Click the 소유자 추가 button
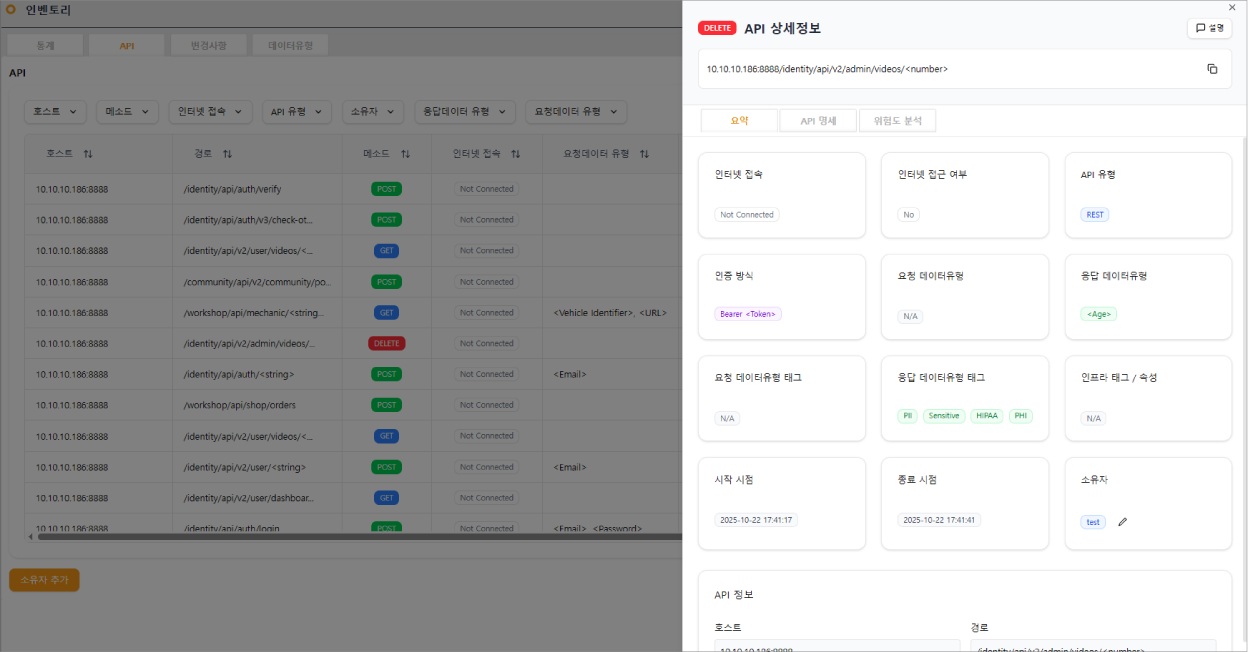The image size is (1248, 652). (x=44, y=580)
